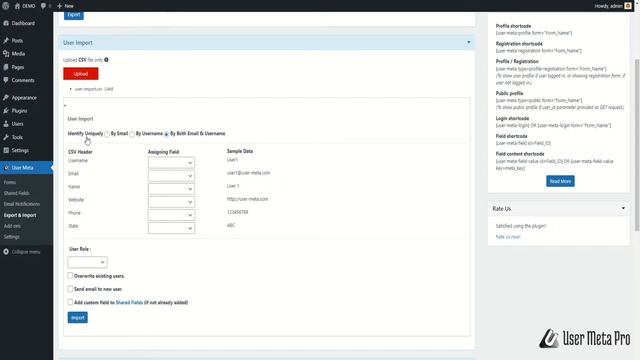Image resolution: width=640 pixels, height=360 pixels.
Task: Click the Login shortcode heading
Action: (512, 118)
